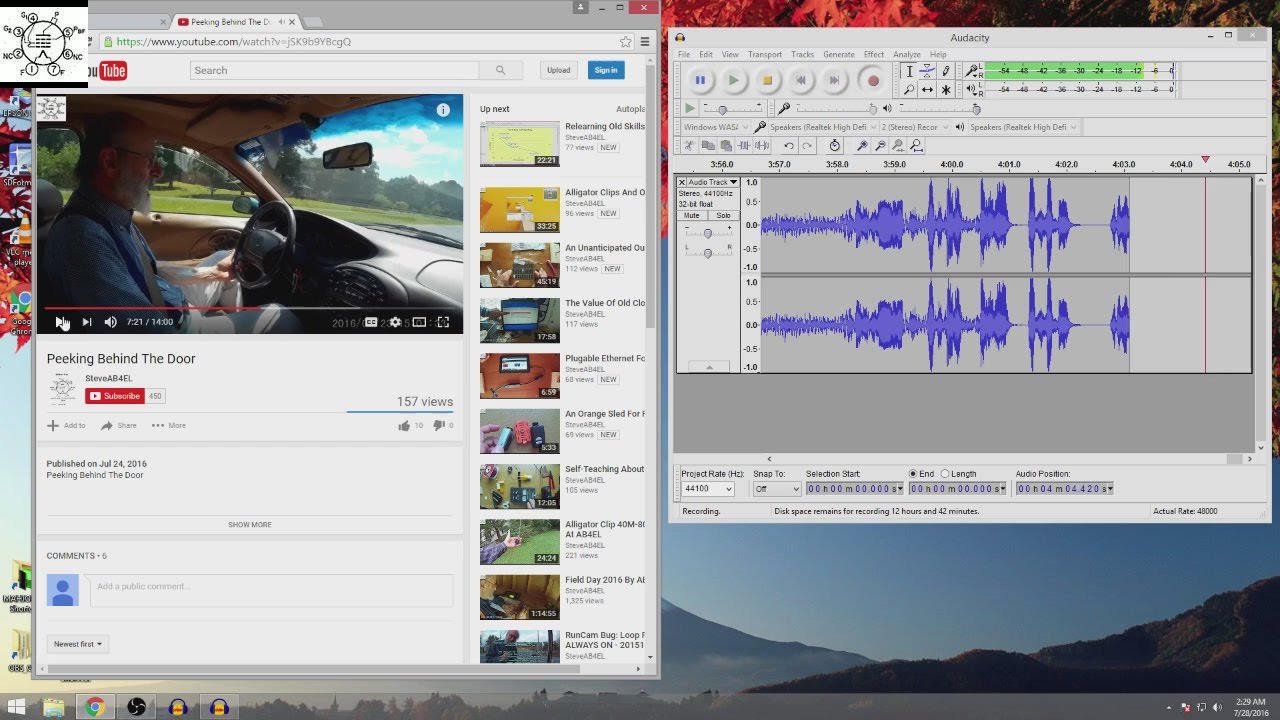Open the Audacity Analyze menu
1280x720 pixels.
(x=907, y=55)
